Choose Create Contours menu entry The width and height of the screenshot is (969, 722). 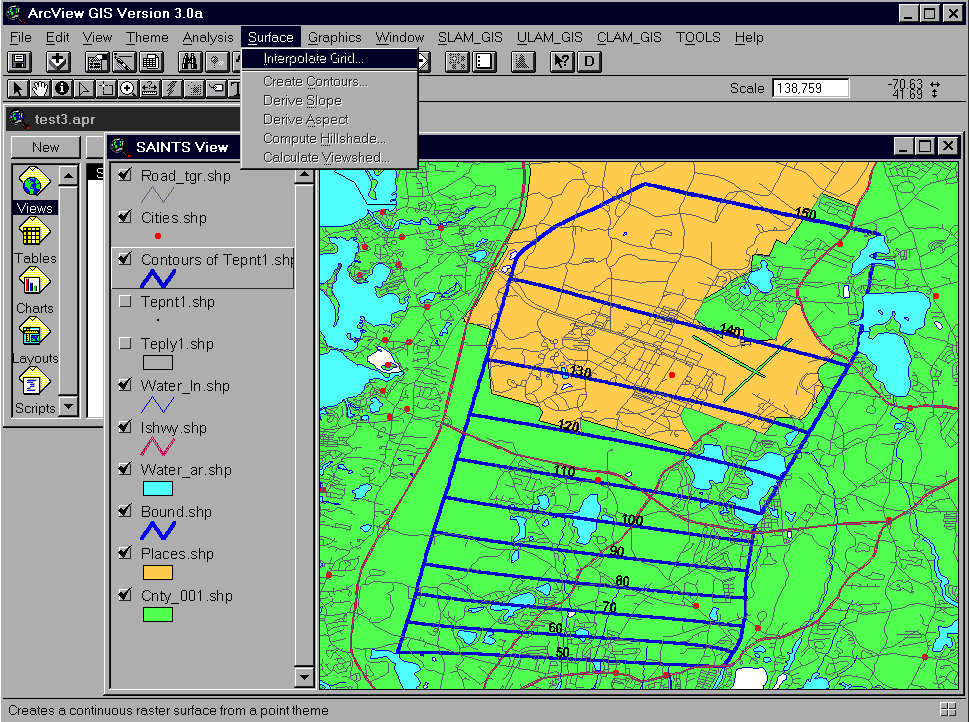(x=329, y=82)
